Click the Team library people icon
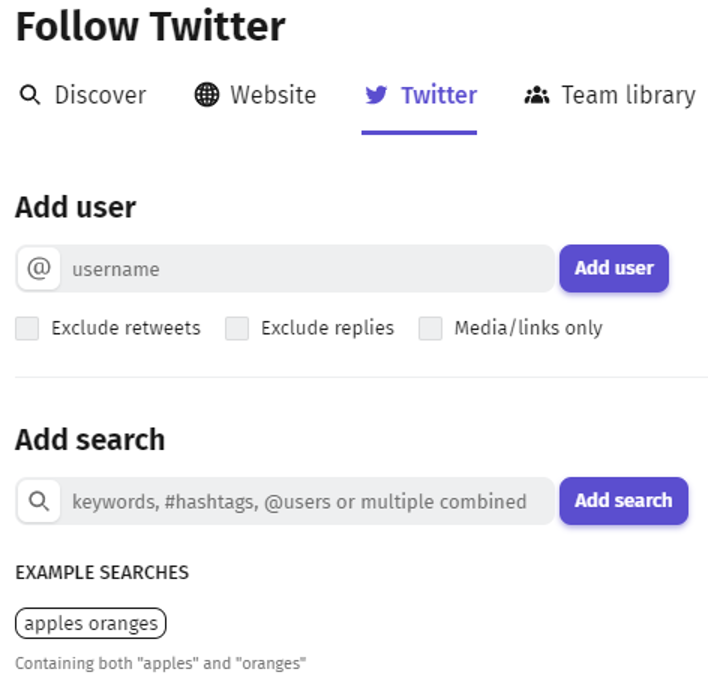 coord(536,95)
